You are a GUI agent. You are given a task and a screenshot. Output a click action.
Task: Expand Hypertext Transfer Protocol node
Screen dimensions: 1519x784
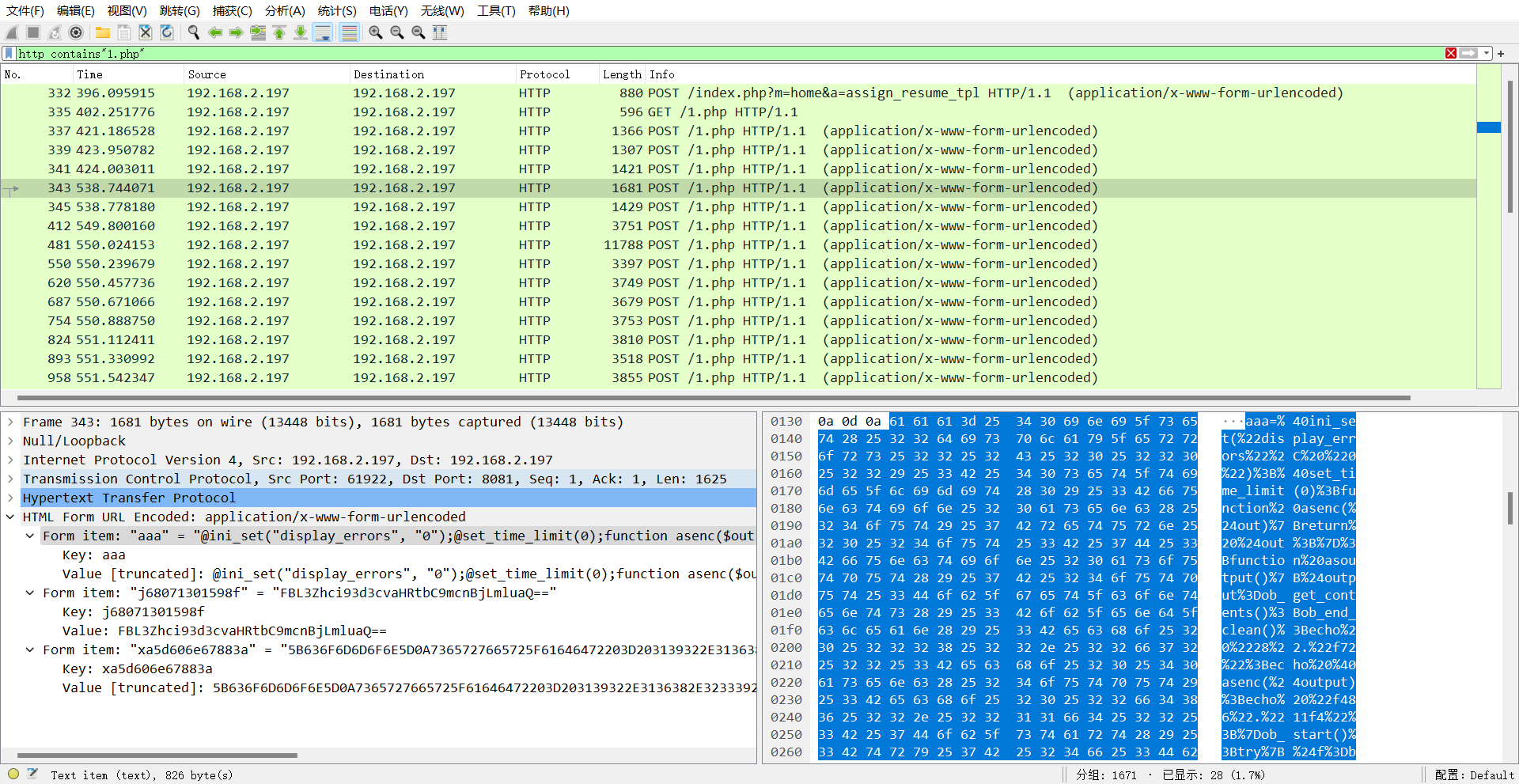pyautogui.click(x=10, y=498)
